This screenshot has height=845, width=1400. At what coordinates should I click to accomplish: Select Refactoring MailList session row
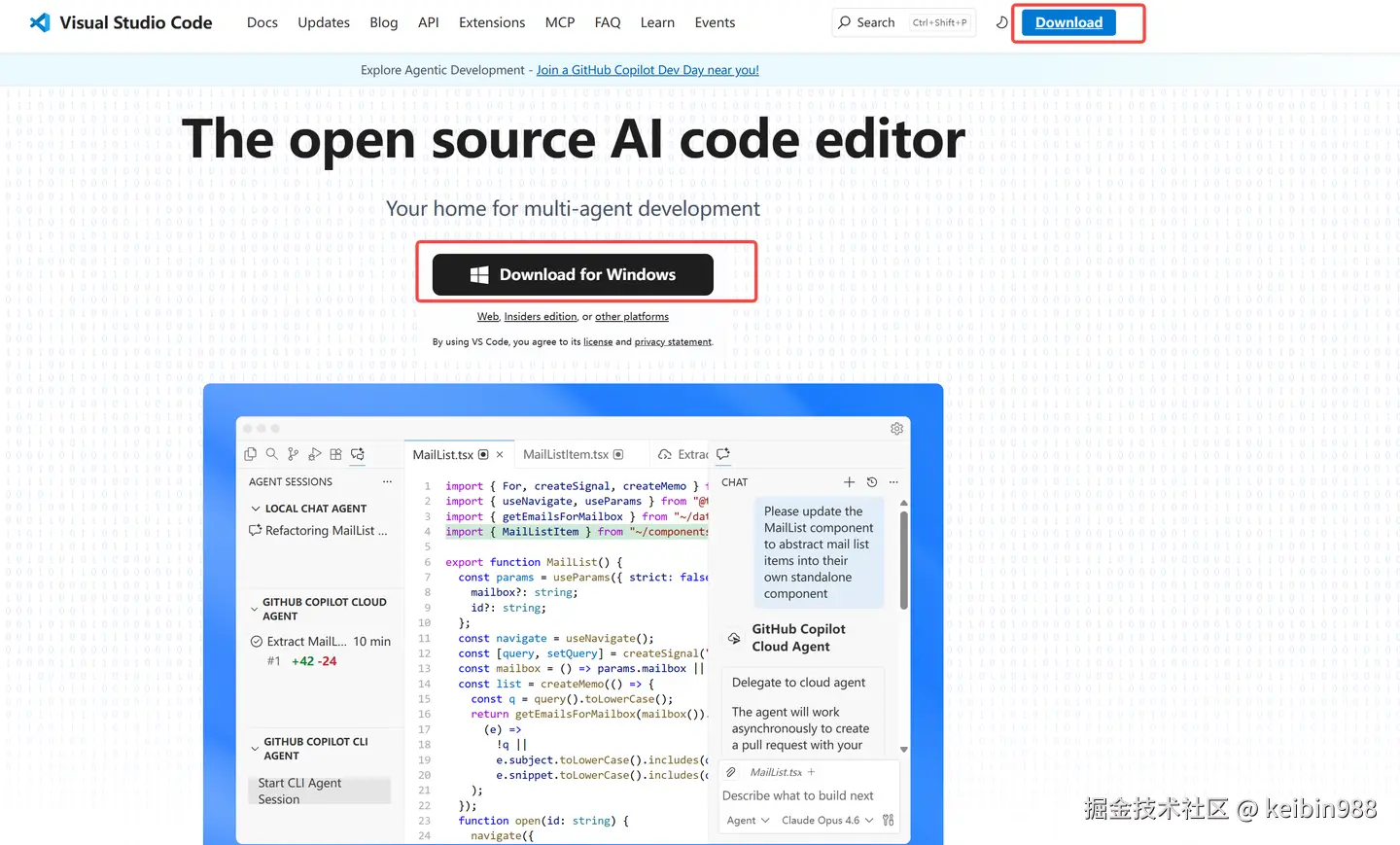coord(319,531)
